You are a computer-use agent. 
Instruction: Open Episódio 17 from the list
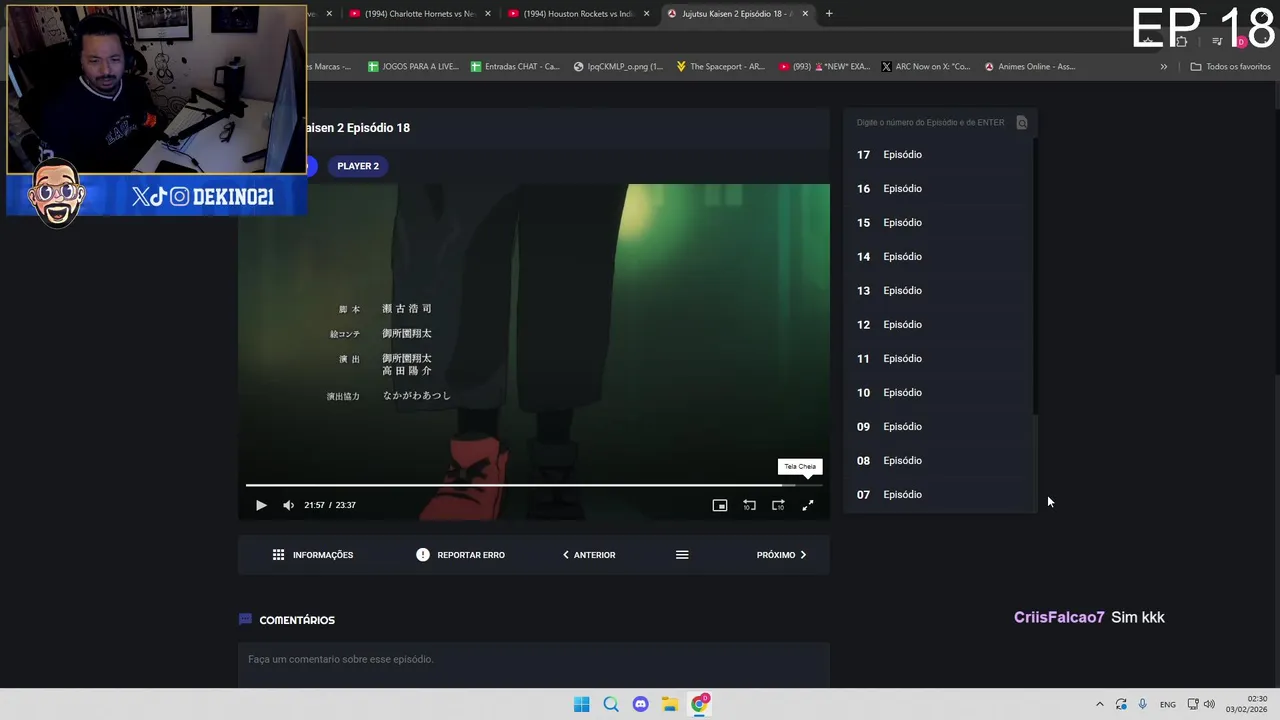point(939,155)
